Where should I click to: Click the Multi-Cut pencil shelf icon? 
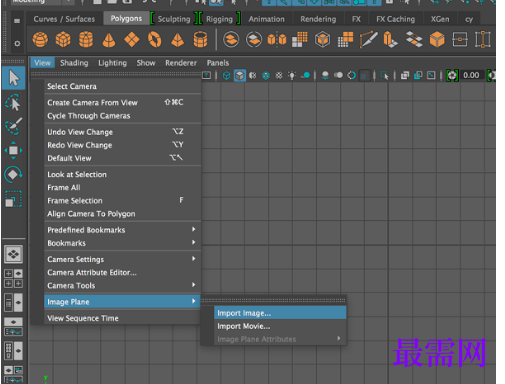pos(368,40)
